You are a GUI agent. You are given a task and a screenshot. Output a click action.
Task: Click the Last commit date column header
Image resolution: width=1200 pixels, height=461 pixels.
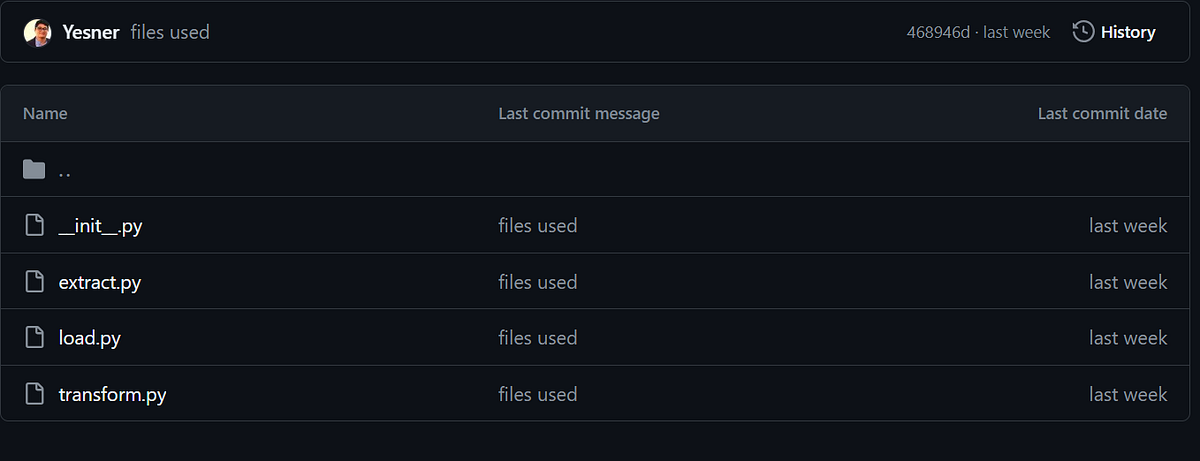[1102, 113]
